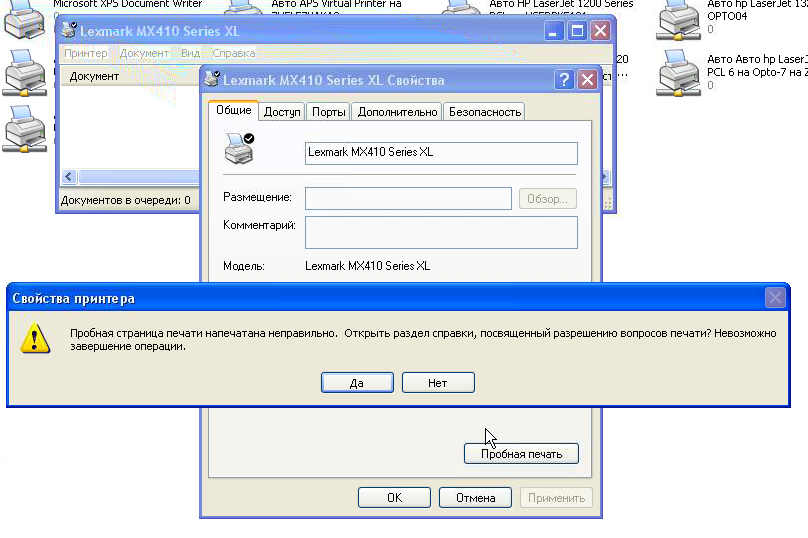This screenshot has height=538, width=808.
Task: Switch to the Безопасность tab
Action: click(484, 112)
